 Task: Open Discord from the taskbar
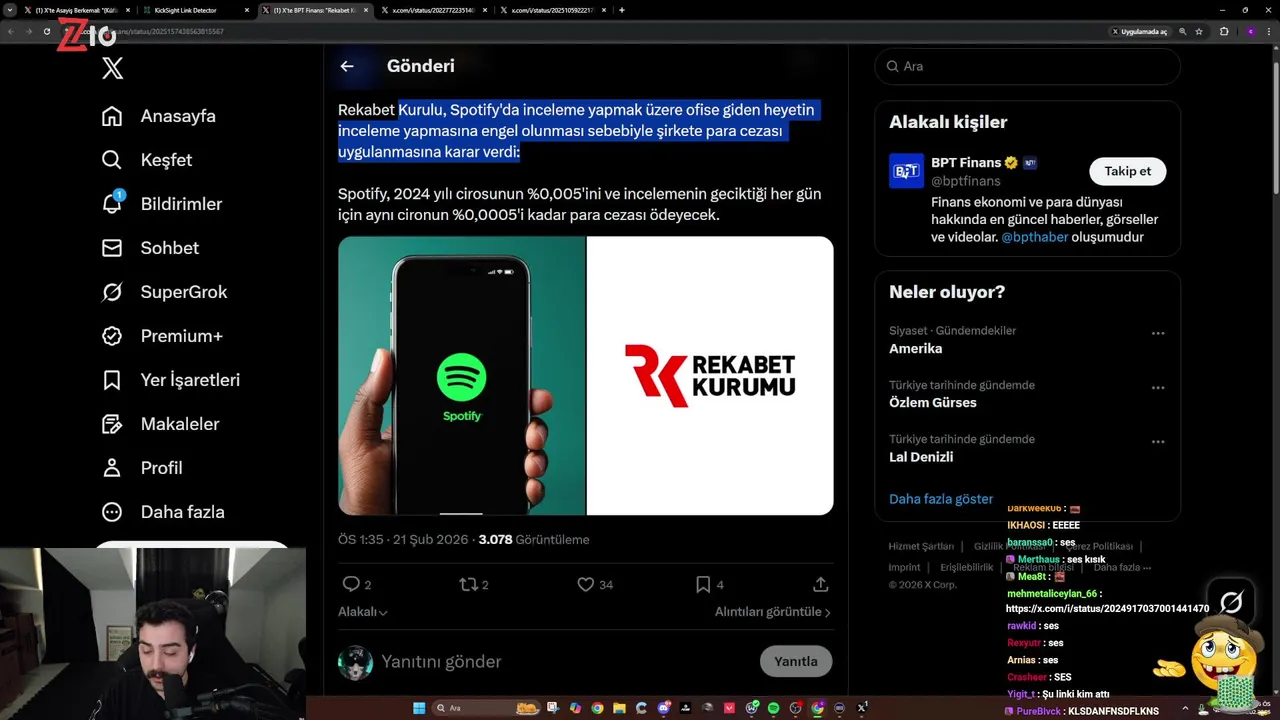point(664,708)
